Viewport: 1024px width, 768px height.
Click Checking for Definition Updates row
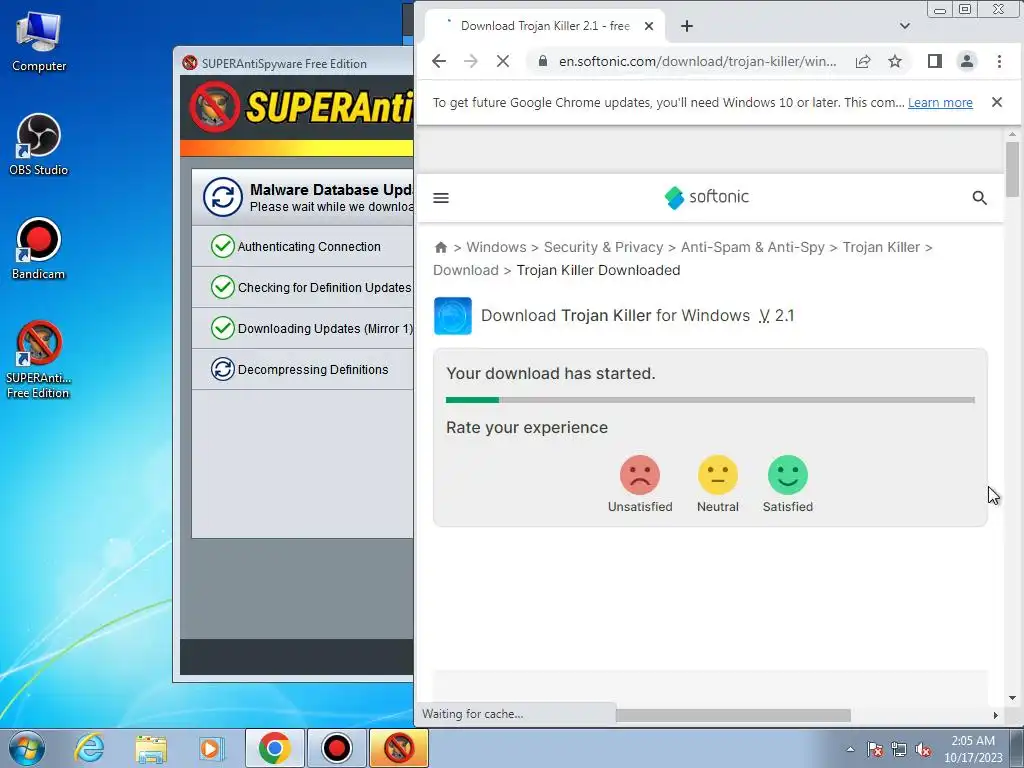(x=302, y=287)
